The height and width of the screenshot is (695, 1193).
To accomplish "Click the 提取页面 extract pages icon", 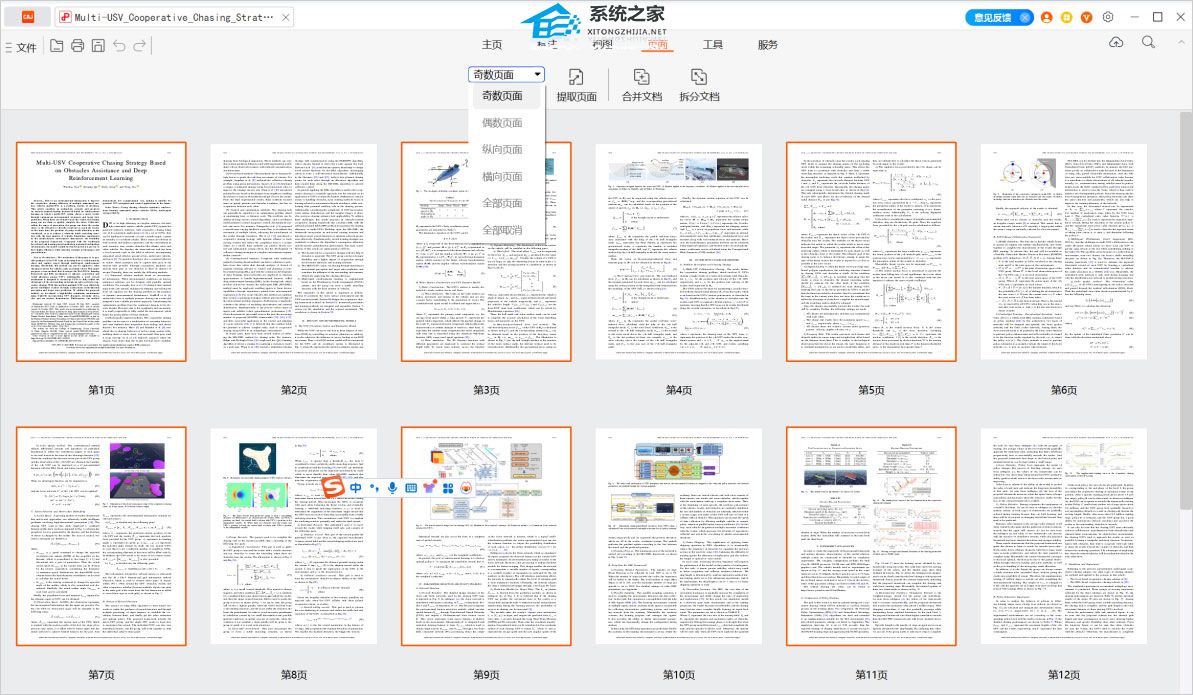I will (576, 77).
